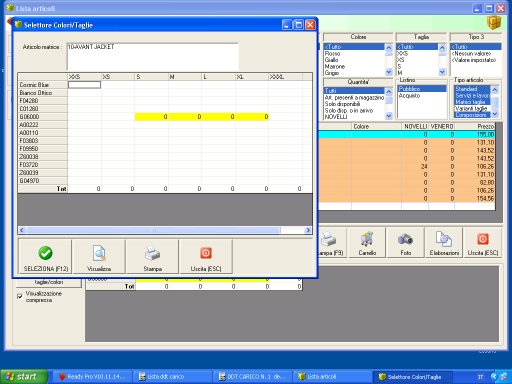
Task: Click the NOVELLI column header
Action: point(415,126)
